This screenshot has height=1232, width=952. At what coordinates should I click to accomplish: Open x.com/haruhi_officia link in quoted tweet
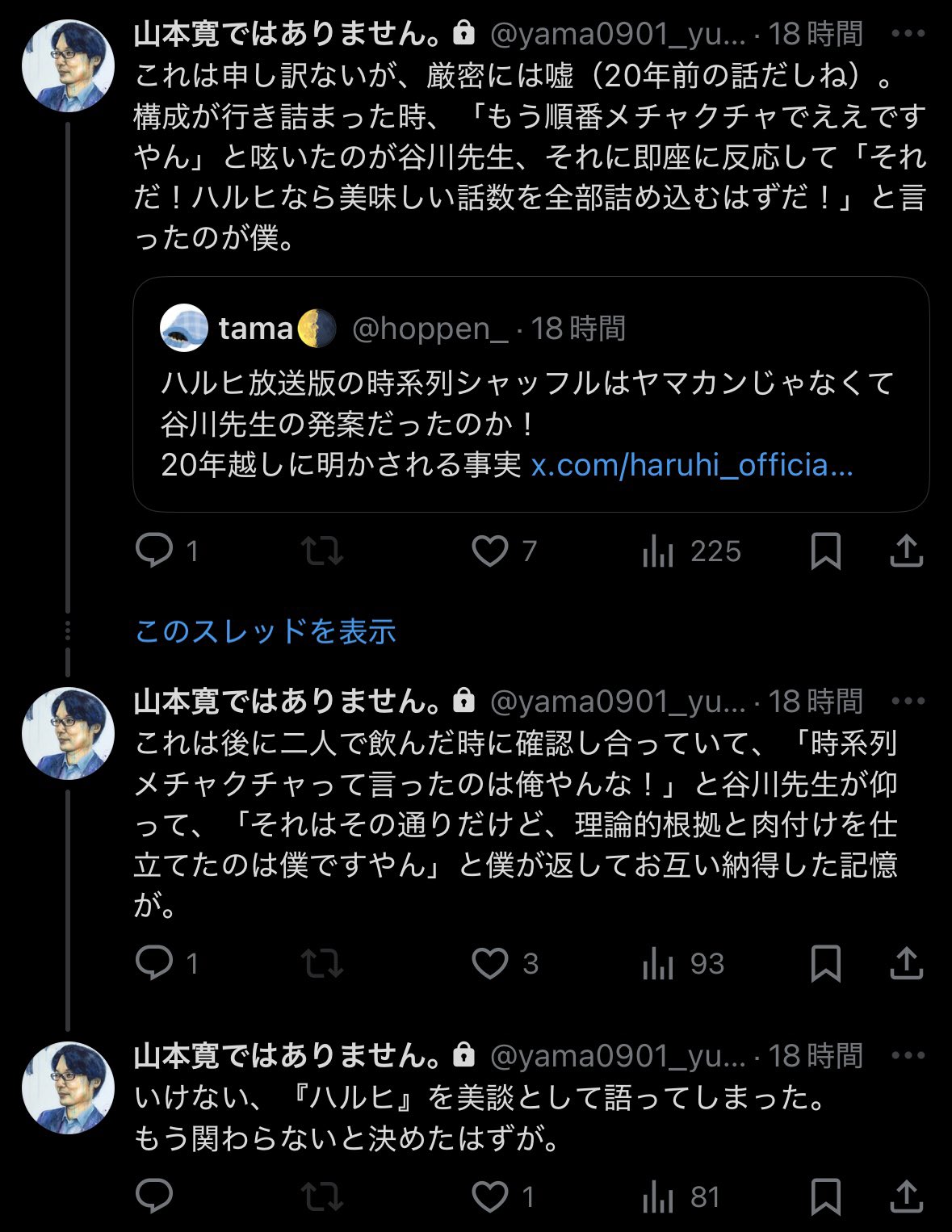point(691,465)
